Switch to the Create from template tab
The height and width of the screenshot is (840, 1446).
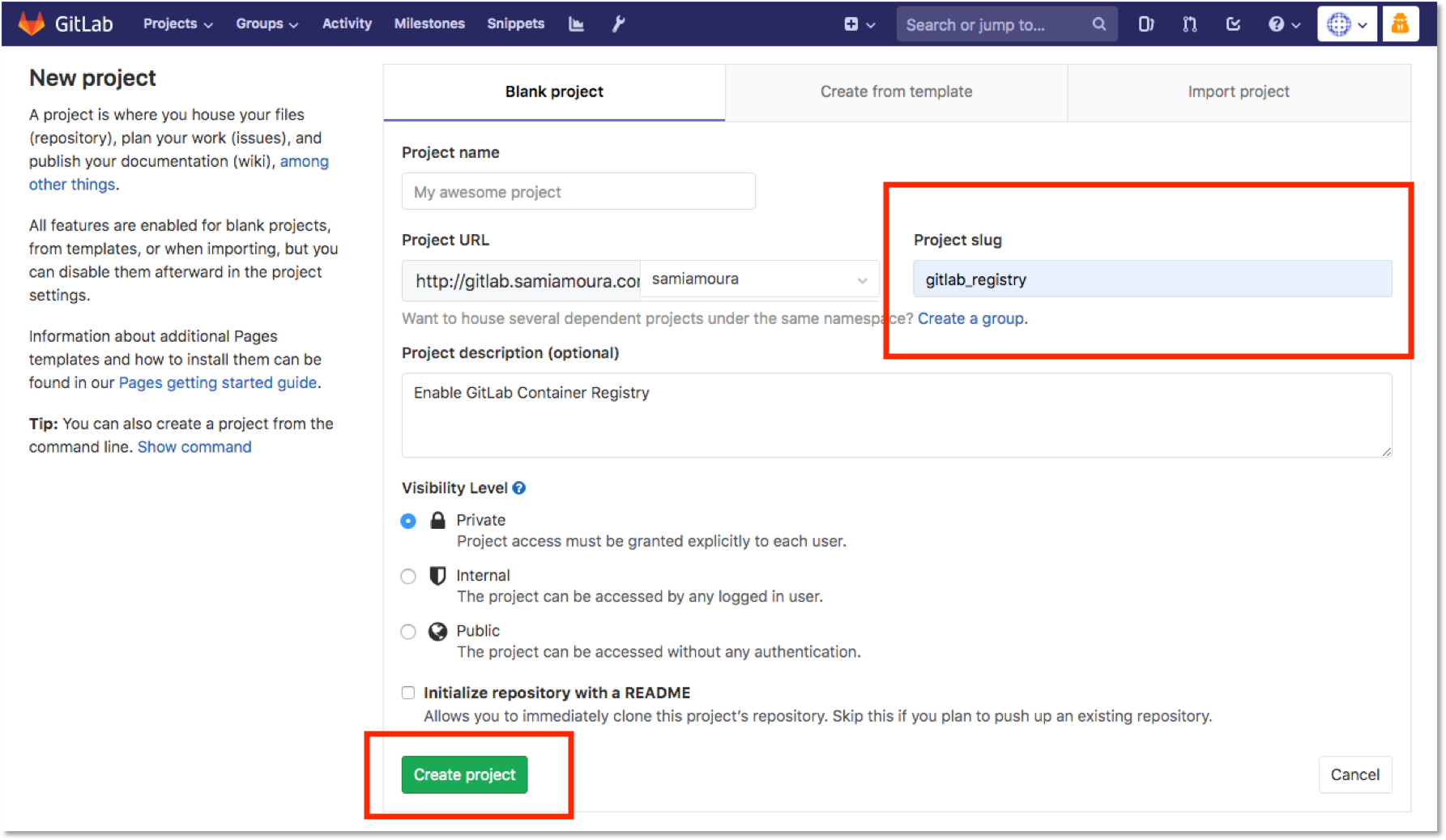[x=896, y=92]
